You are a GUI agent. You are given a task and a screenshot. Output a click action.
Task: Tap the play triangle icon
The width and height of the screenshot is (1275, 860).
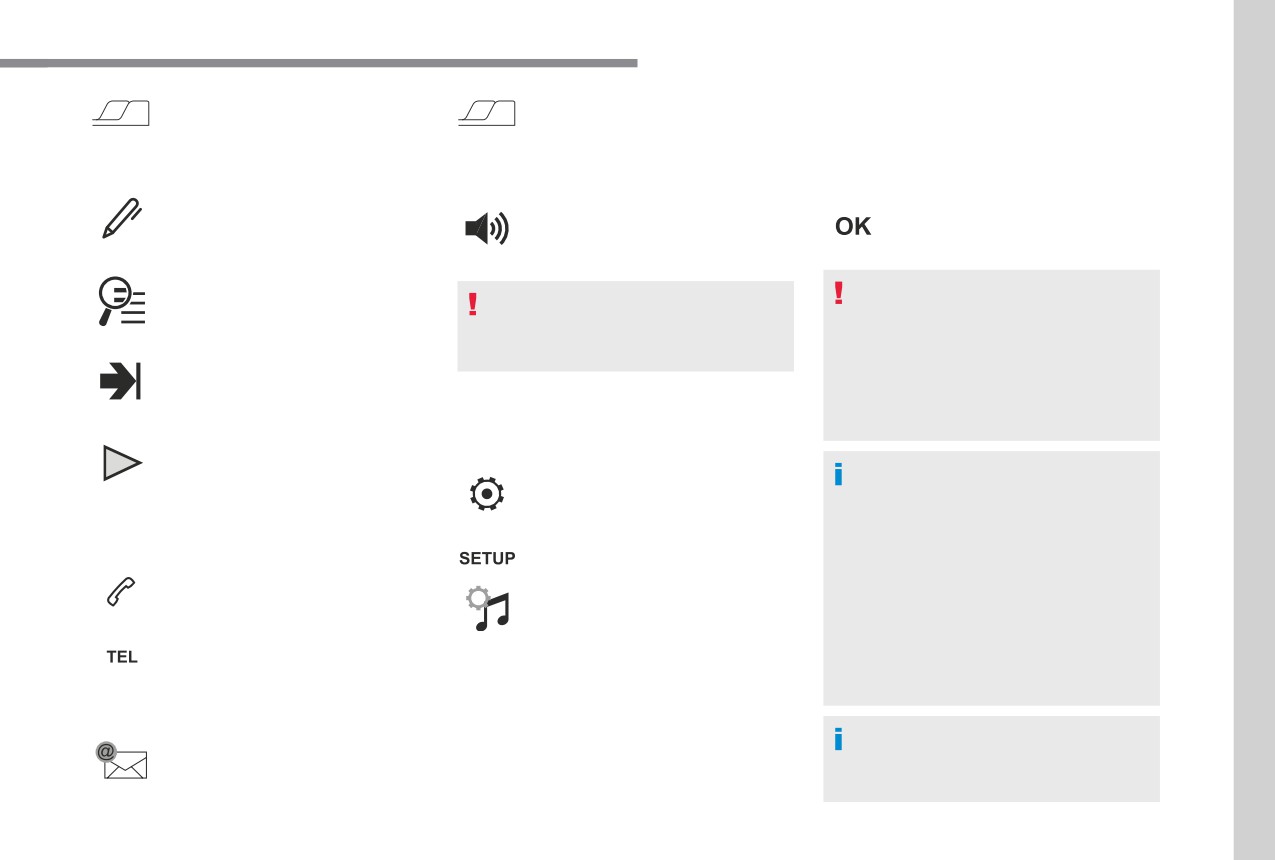pos(122,464)
